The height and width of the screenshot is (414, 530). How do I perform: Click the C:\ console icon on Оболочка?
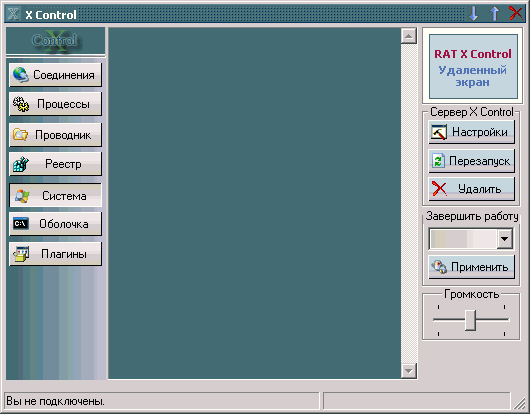pos(21,224)
